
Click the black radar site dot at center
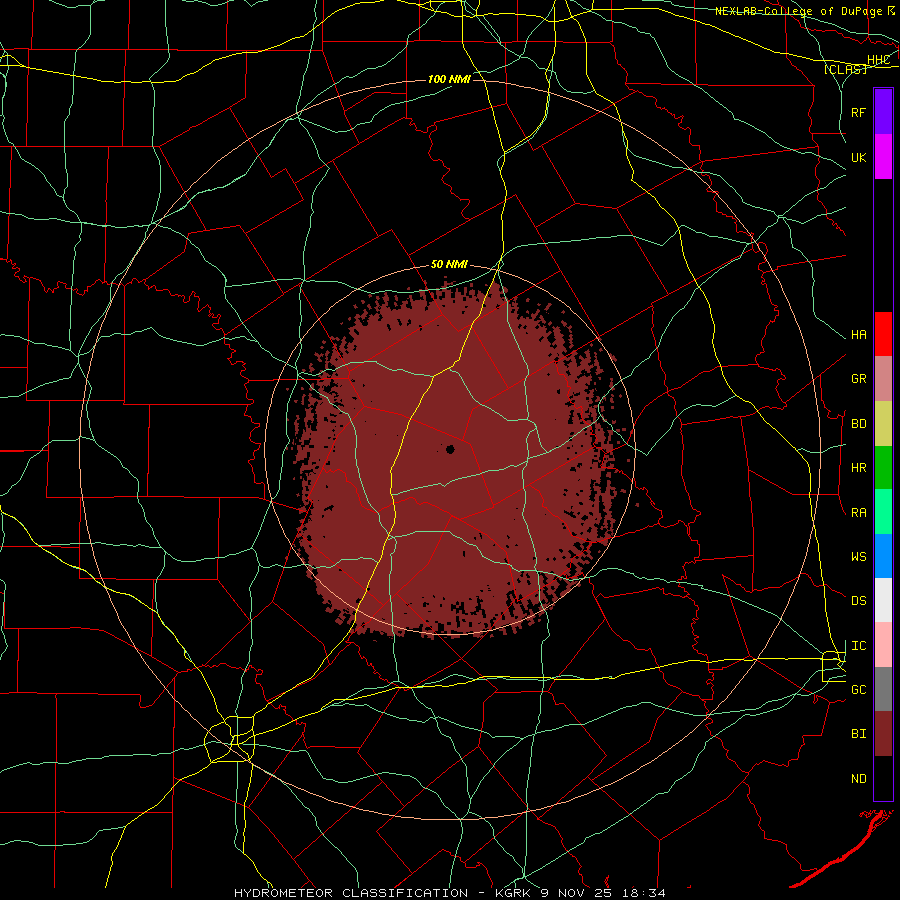pyautogui.click(x=450, y=449)
